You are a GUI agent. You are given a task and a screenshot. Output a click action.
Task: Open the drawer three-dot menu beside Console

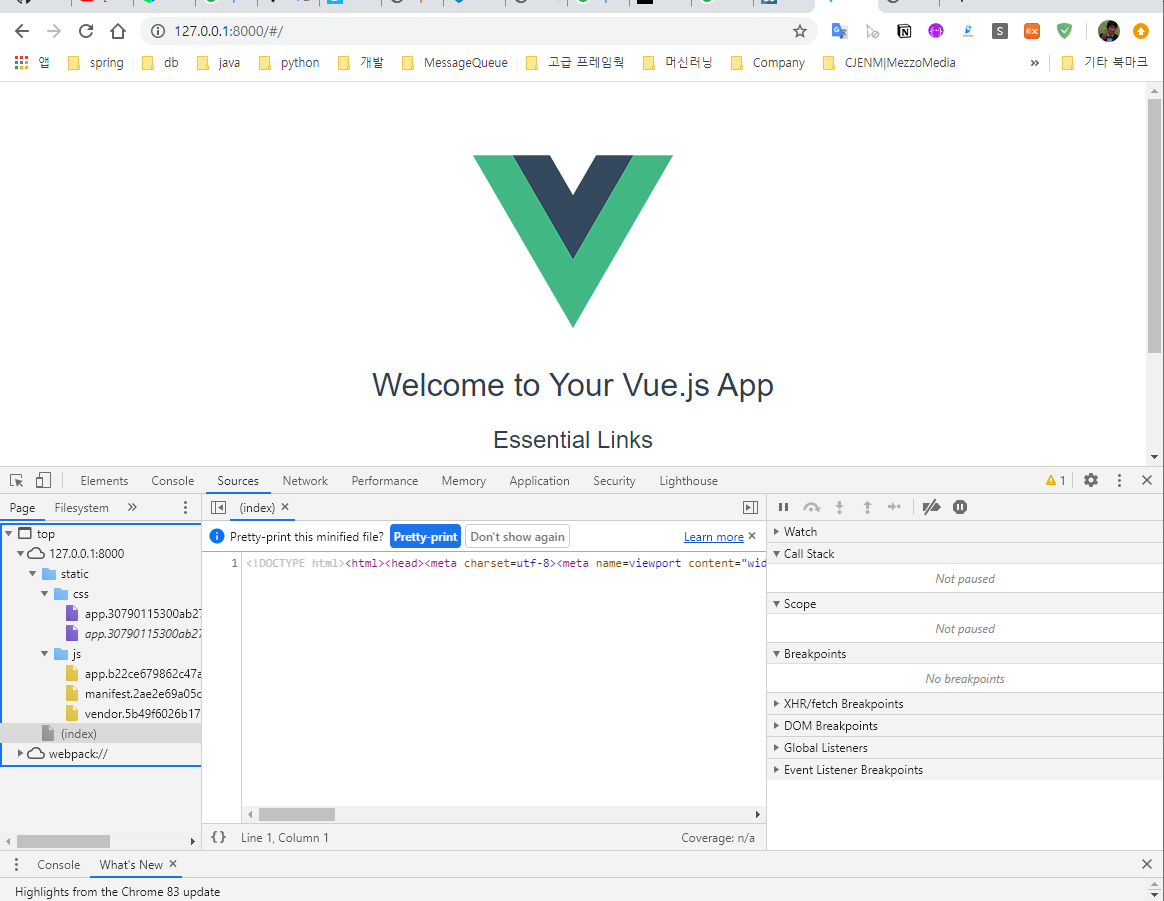click(x=16, y=865)
